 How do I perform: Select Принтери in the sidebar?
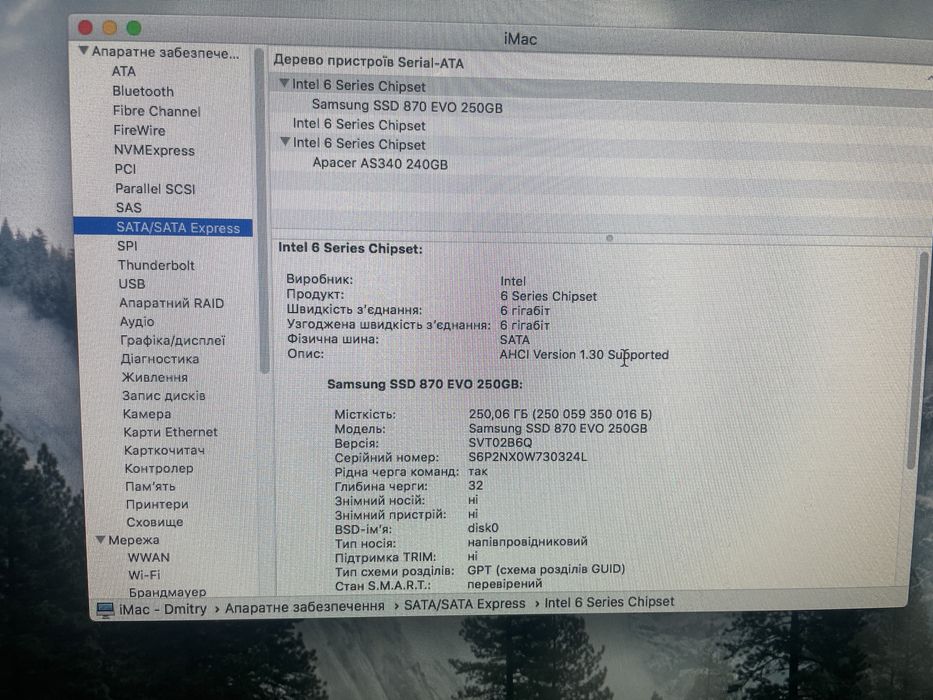coord(157,504)
